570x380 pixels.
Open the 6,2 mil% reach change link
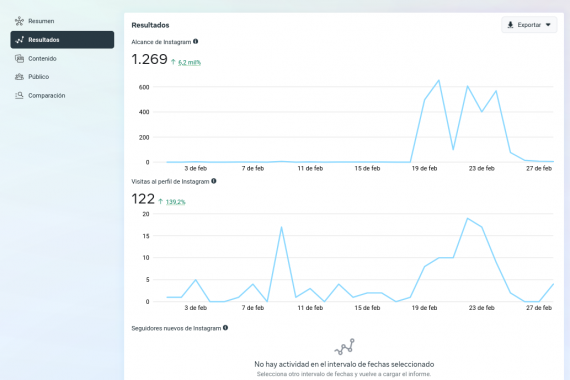coord(189,63)
